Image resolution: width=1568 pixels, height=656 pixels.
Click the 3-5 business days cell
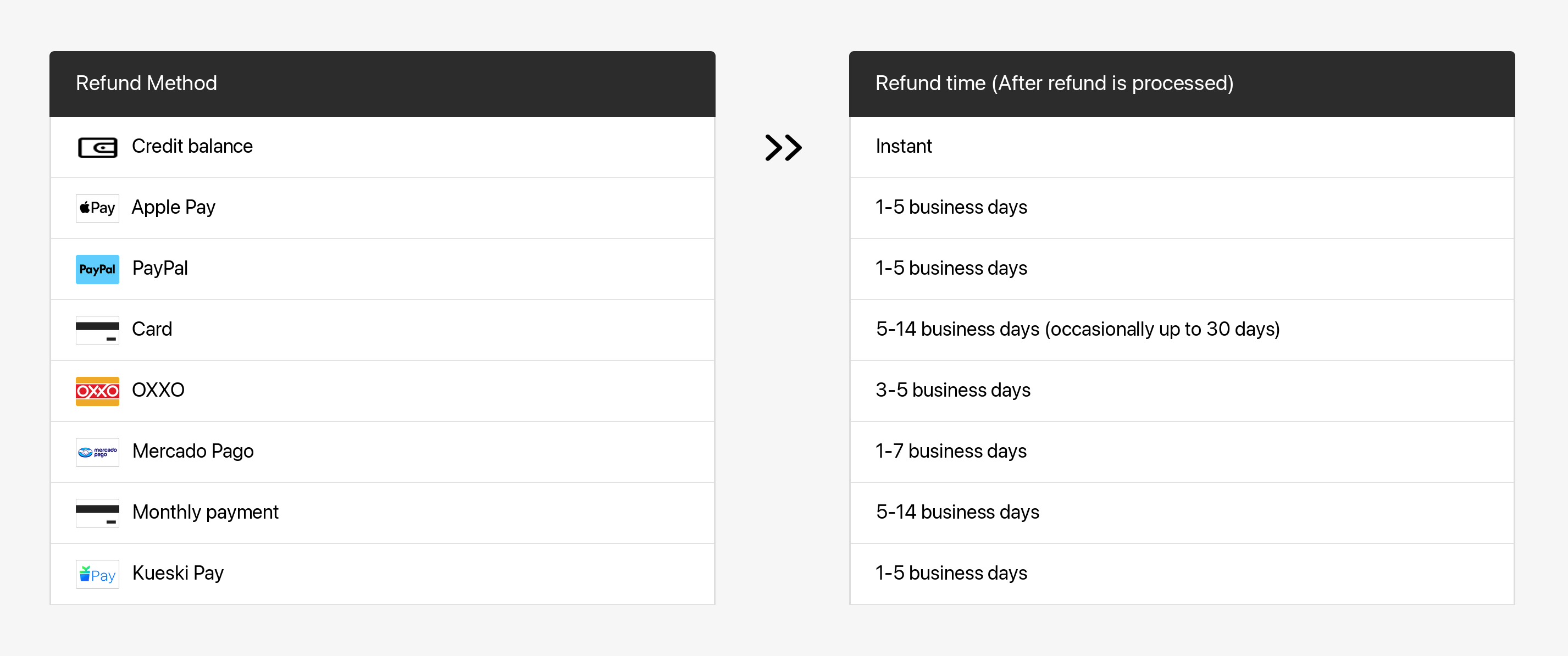click(952, 390)
